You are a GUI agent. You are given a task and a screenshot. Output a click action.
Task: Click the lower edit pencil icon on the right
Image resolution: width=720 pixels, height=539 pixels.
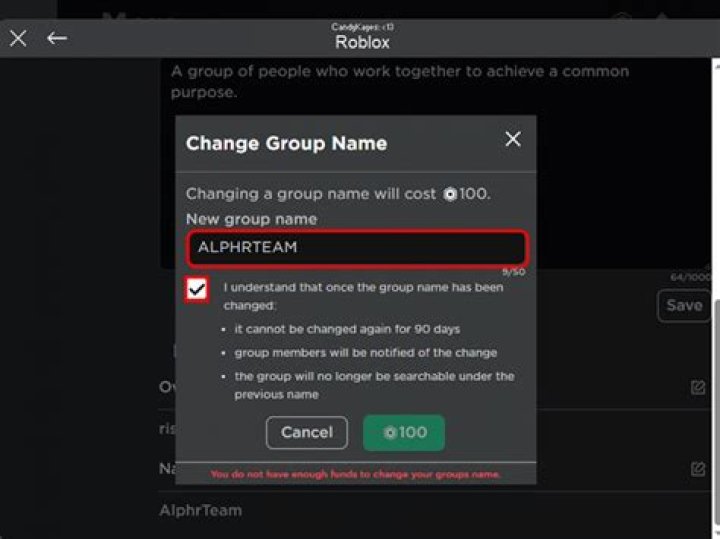tap(698, 468)
